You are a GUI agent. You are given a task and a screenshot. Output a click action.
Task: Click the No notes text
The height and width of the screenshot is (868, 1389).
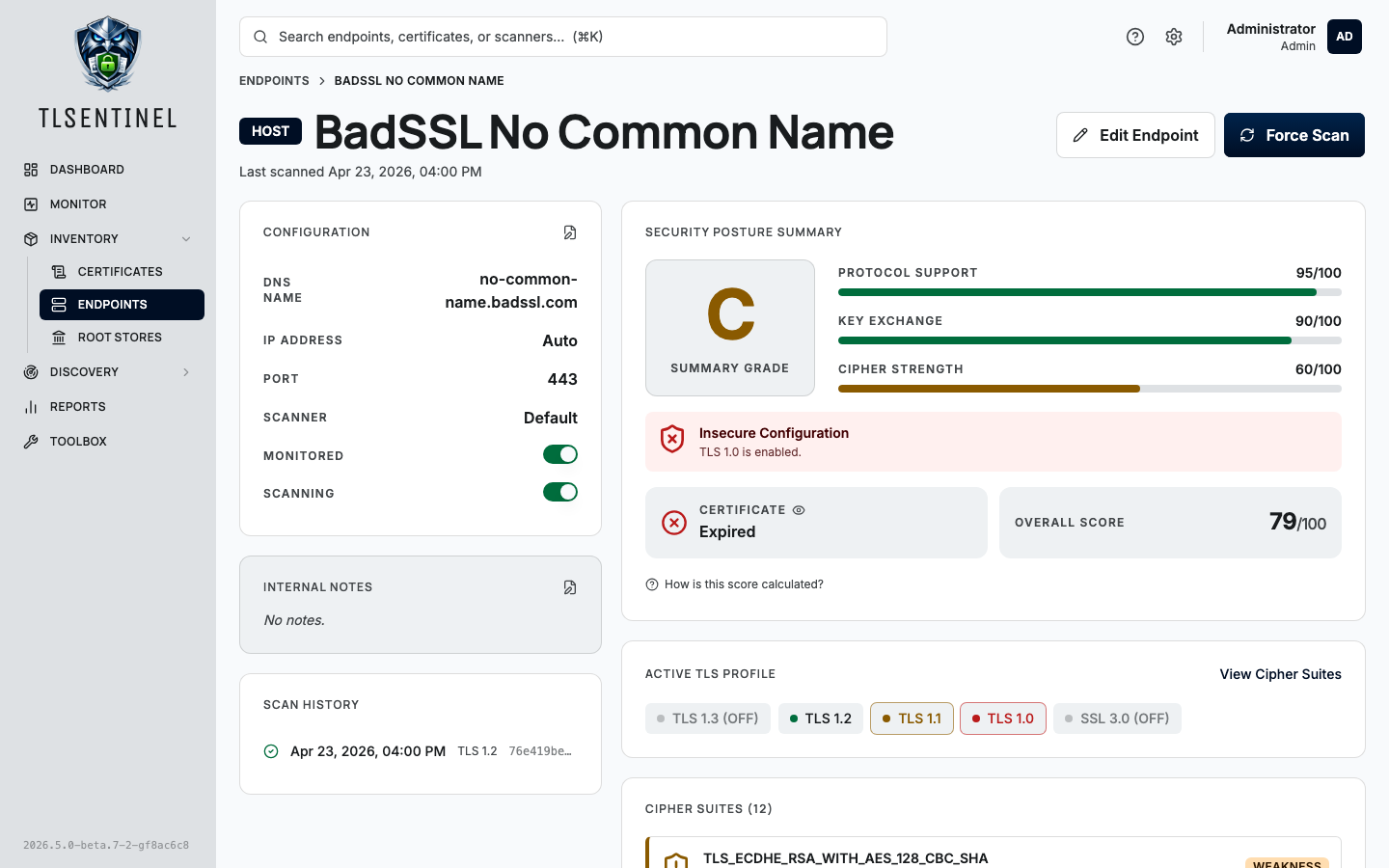[x=294, y=620]
